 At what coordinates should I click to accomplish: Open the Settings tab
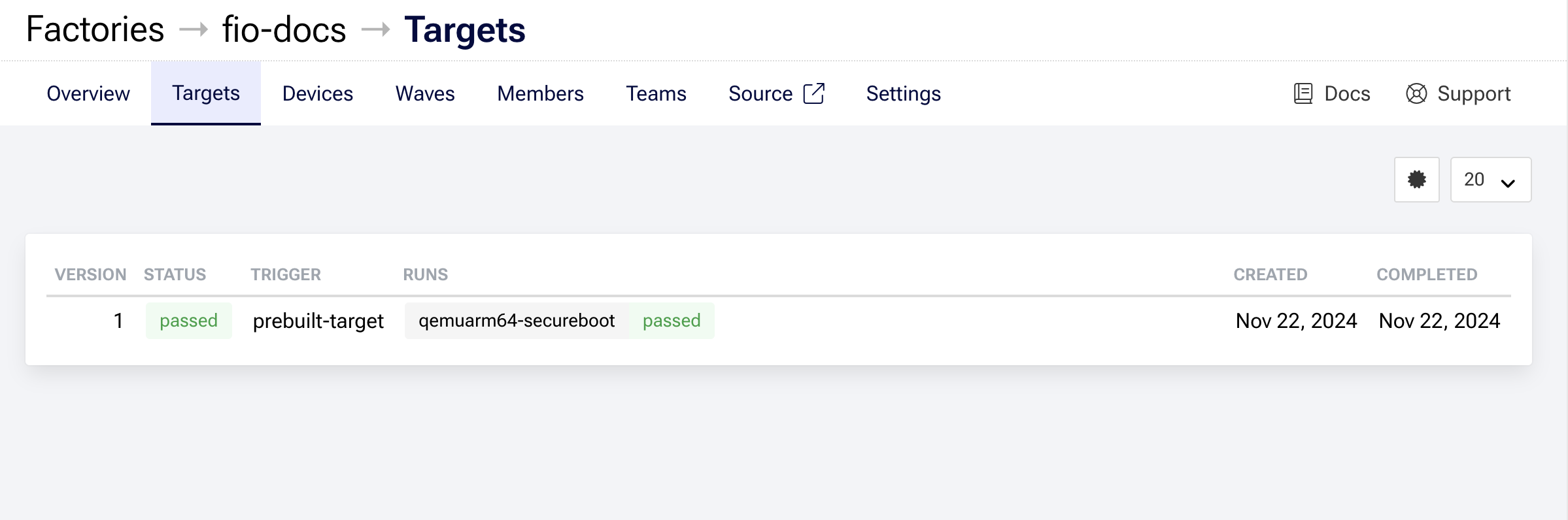903,94
